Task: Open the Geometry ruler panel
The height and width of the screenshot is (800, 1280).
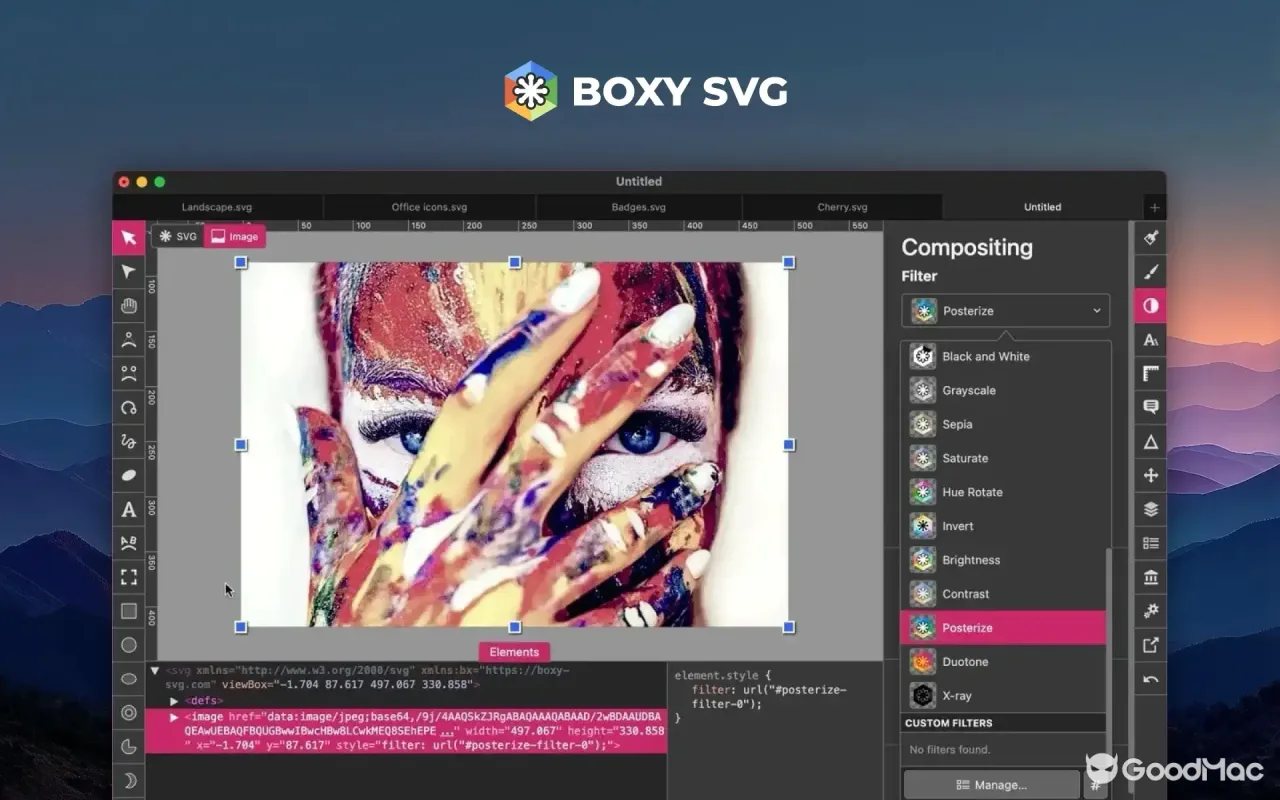Action: [1150, 374]
